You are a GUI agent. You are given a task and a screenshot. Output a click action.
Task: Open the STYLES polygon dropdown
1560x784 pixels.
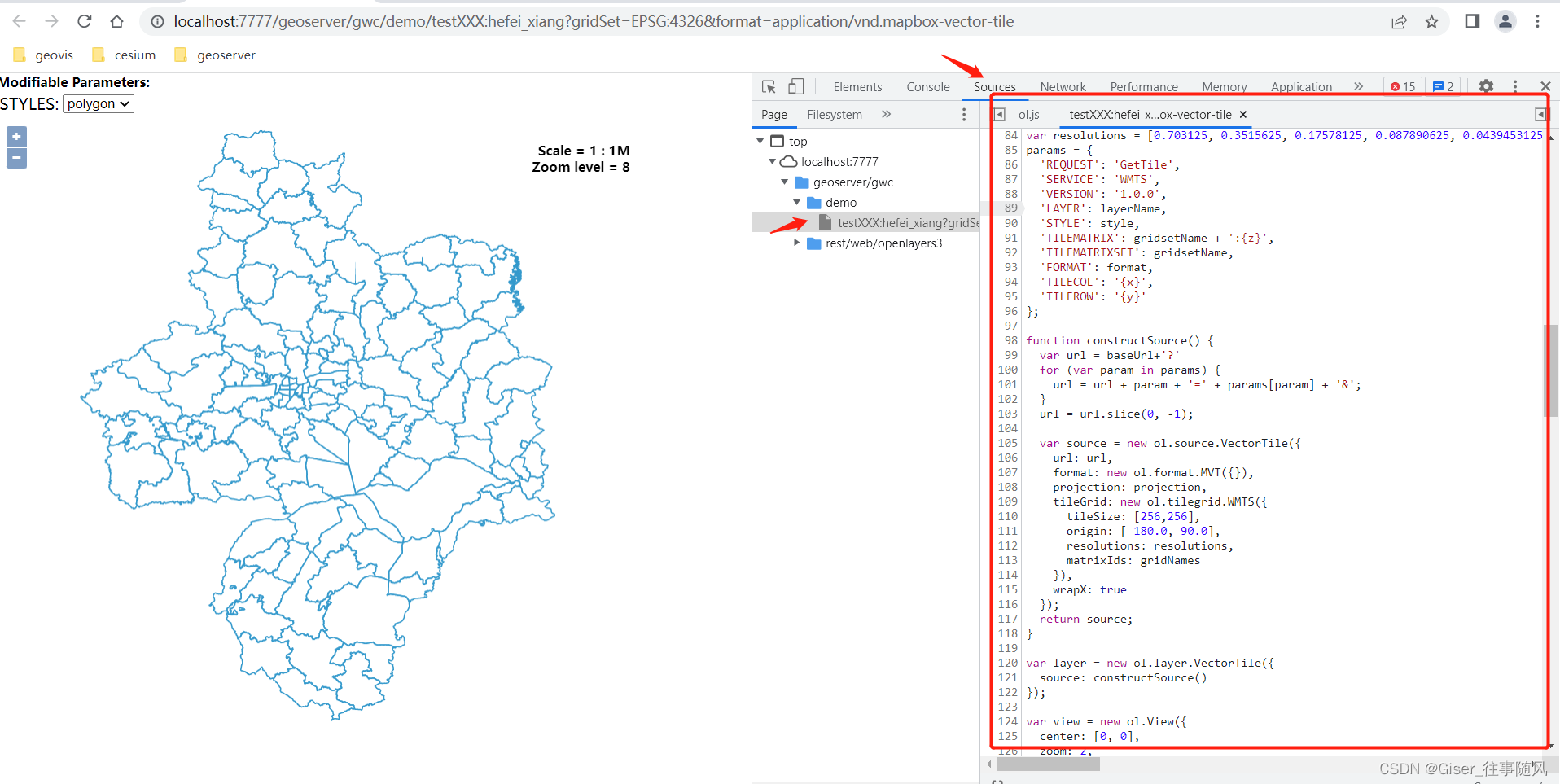pyautogui.click(x=98, y=103)
